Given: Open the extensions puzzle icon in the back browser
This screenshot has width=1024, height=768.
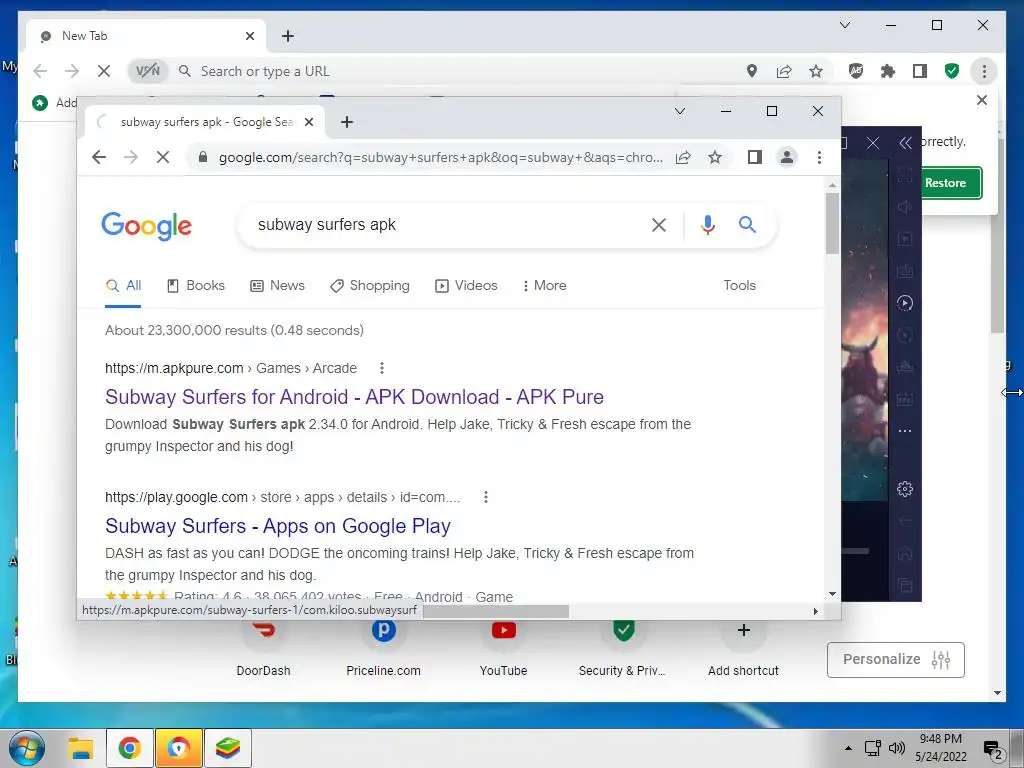Looking at the screenshot, I should click(888, 71).
